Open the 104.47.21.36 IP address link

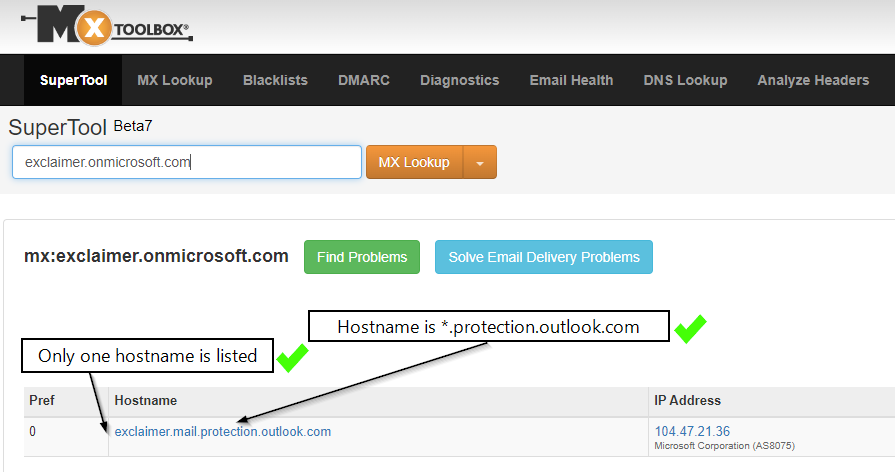[x=692, y=431]
